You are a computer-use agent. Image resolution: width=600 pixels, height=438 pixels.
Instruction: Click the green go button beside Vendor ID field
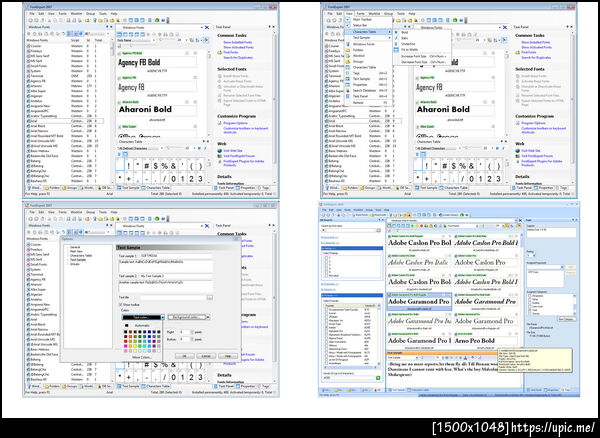(x=378, y=378)
